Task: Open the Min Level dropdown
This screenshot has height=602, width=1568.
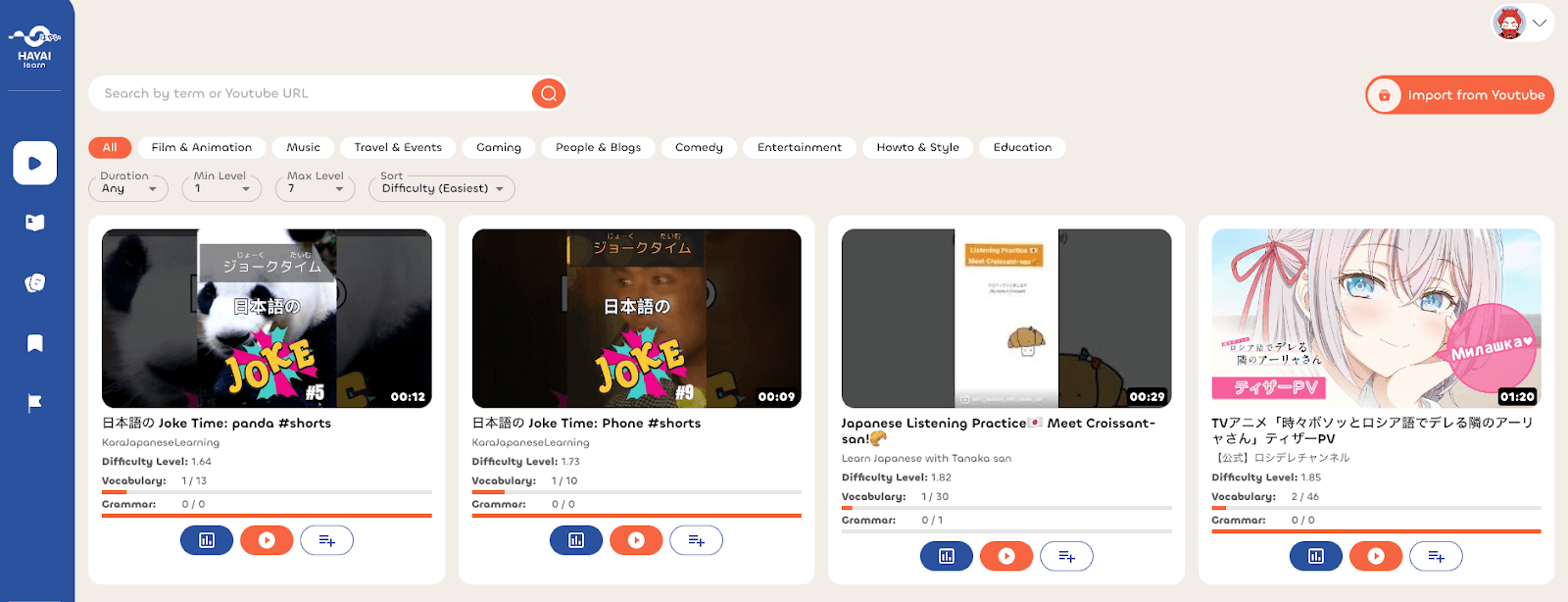Action: click(221, 187)
